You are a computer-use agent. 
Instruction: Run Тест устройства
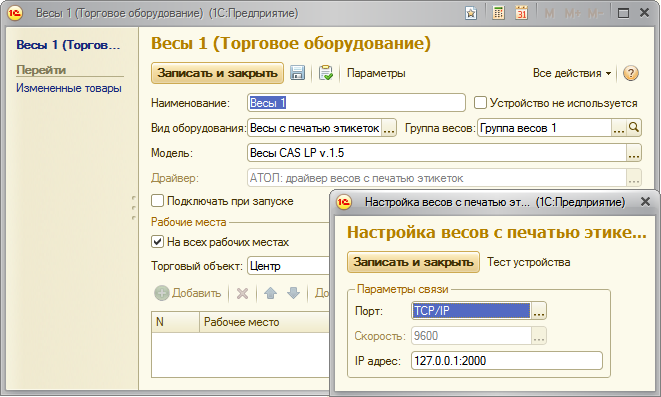(529, 262)
